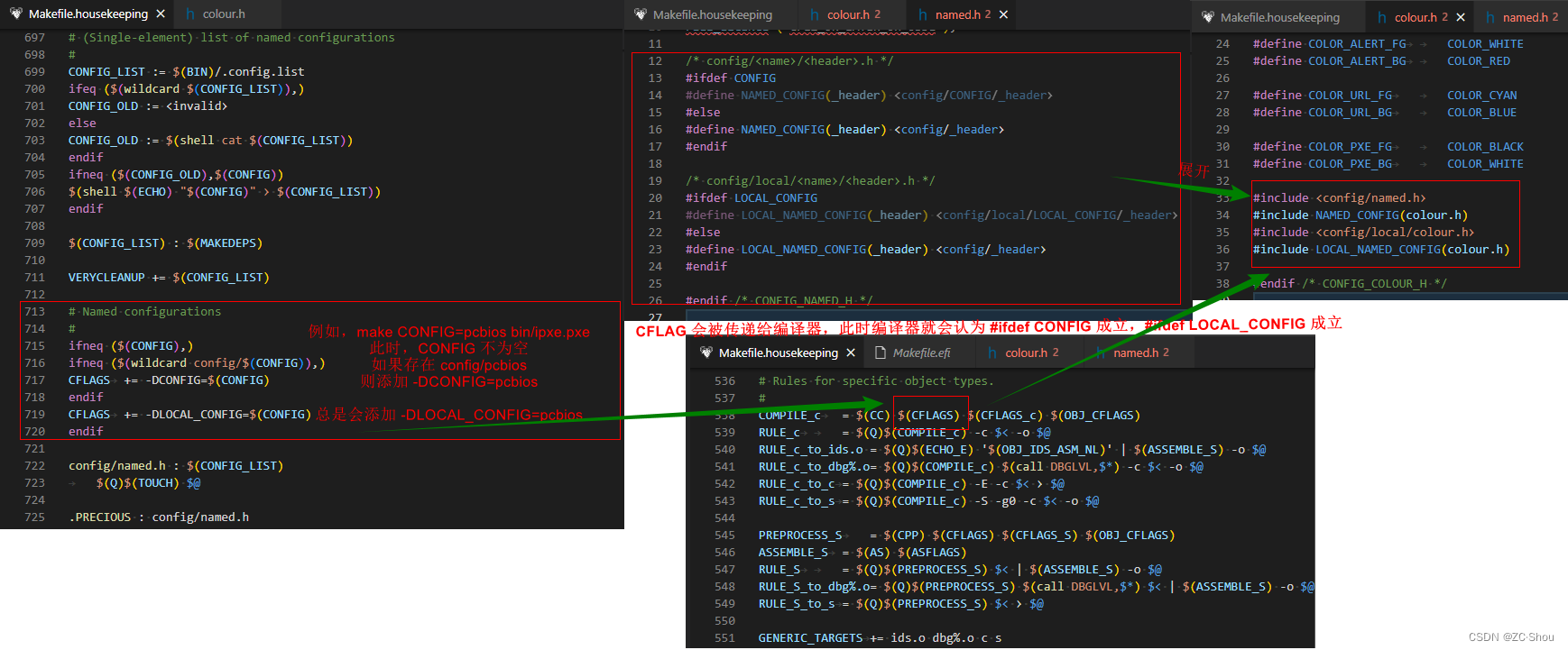Click the line '#define COLOR_URL_FG COLOR_CYAN'

(x=1385, y=95)
